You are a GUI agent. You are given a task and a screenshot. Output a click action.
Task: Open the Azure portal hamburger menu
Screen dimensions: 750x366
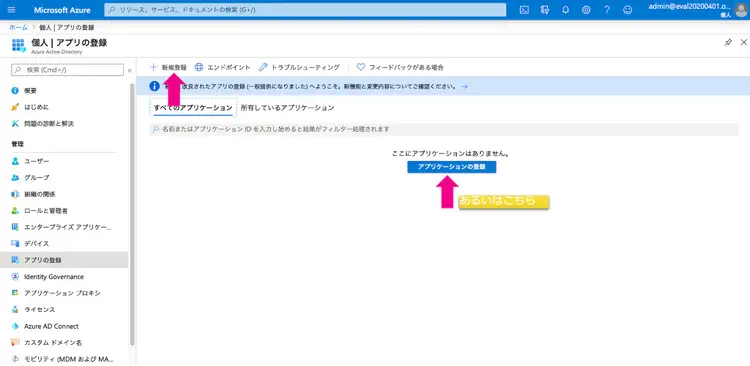(12, 10)
